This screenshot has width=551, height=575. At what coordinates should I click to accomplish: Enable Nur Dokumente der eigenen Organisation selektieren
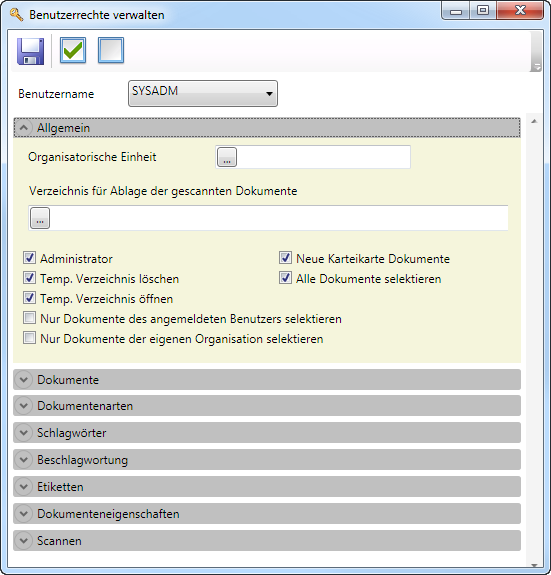click(x=29, y=338)
